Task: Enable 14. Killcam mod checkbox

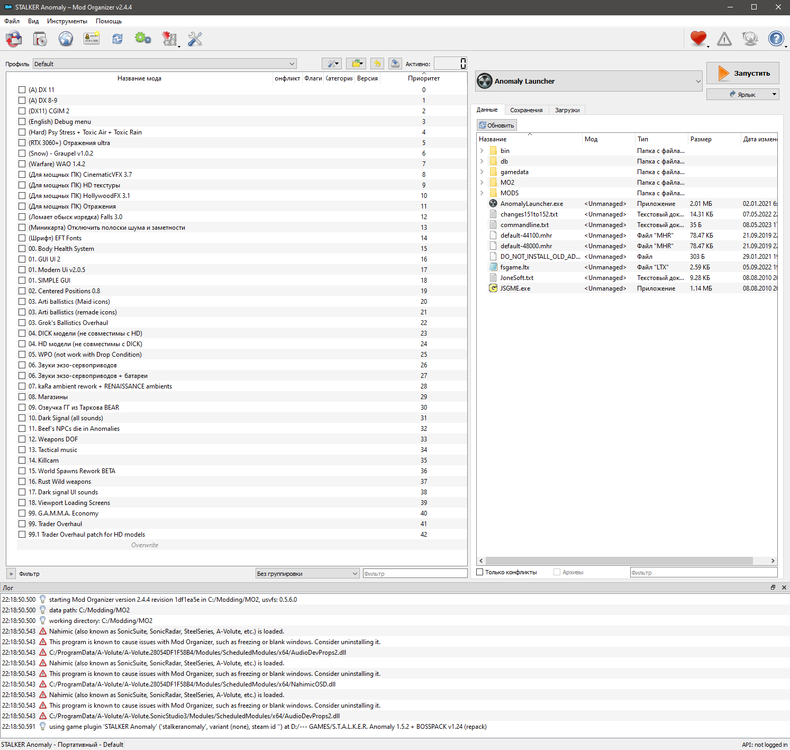Action: tap(22, 460)
